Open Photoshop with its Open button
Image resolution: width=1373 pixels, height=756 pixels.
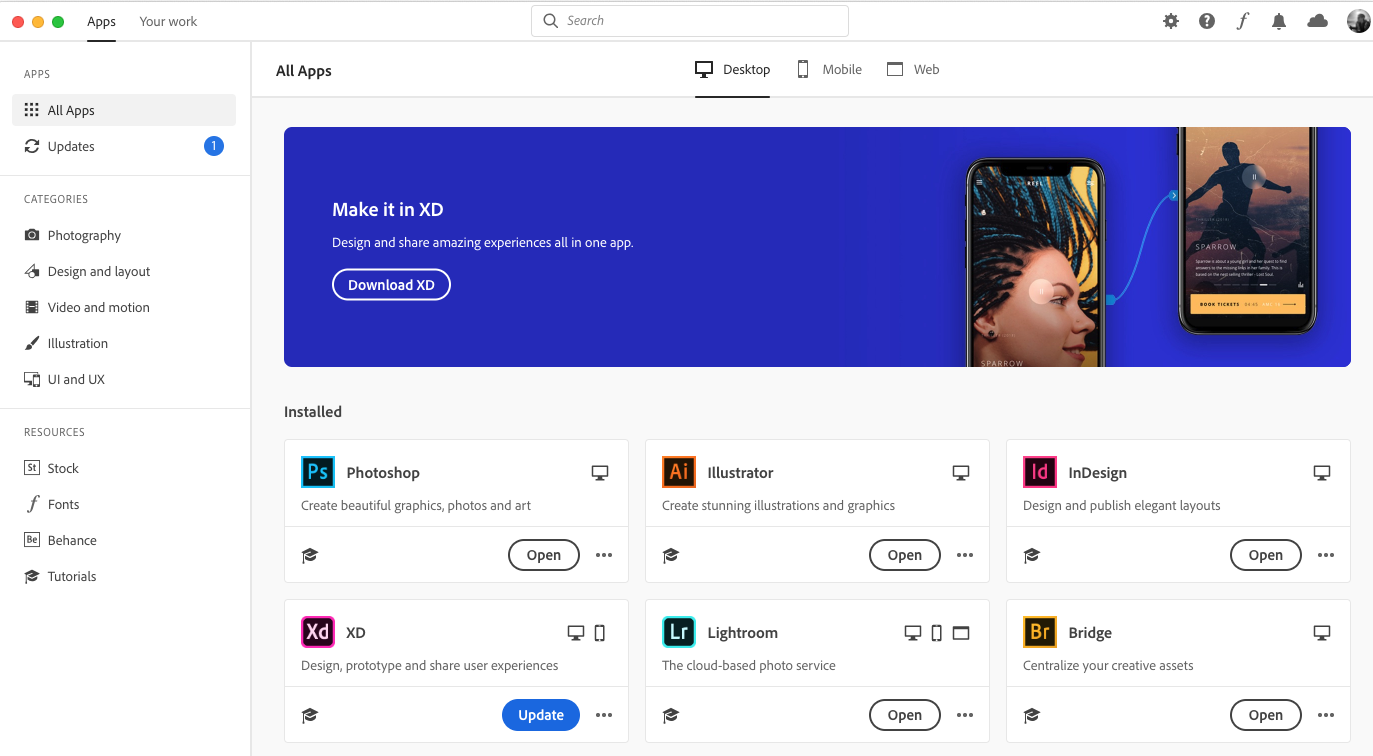click(x=544, y=555)
